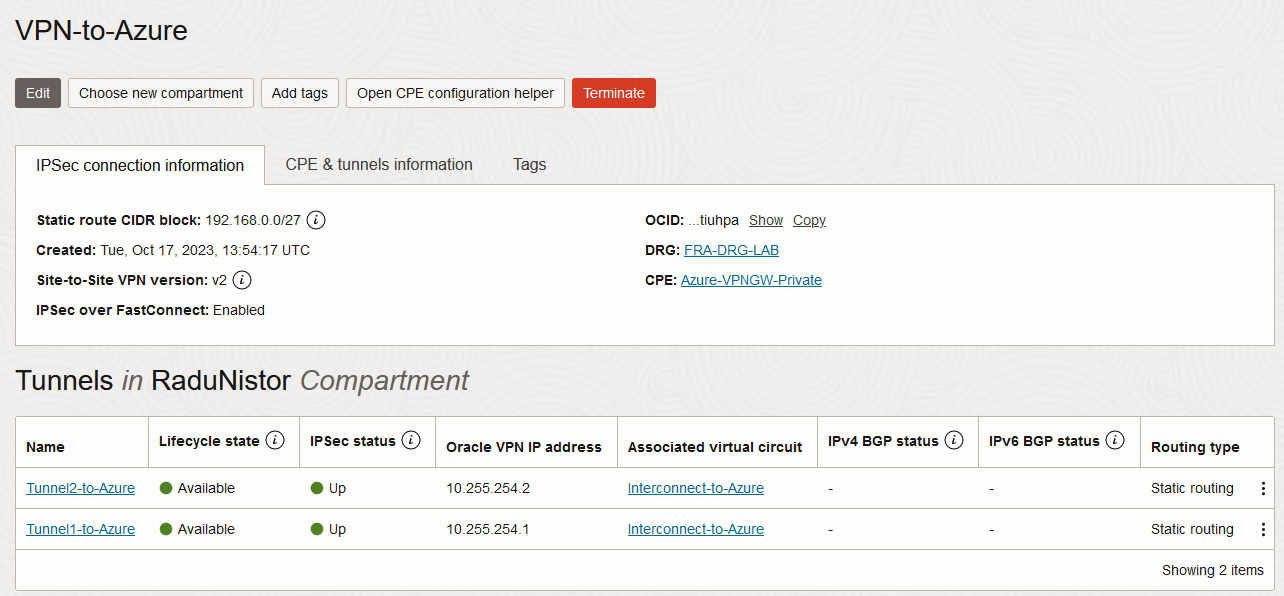Click the IPv6 BGP status info icon
The width and height of the screenshot is (1284, 596).
tap(1115, 441)
